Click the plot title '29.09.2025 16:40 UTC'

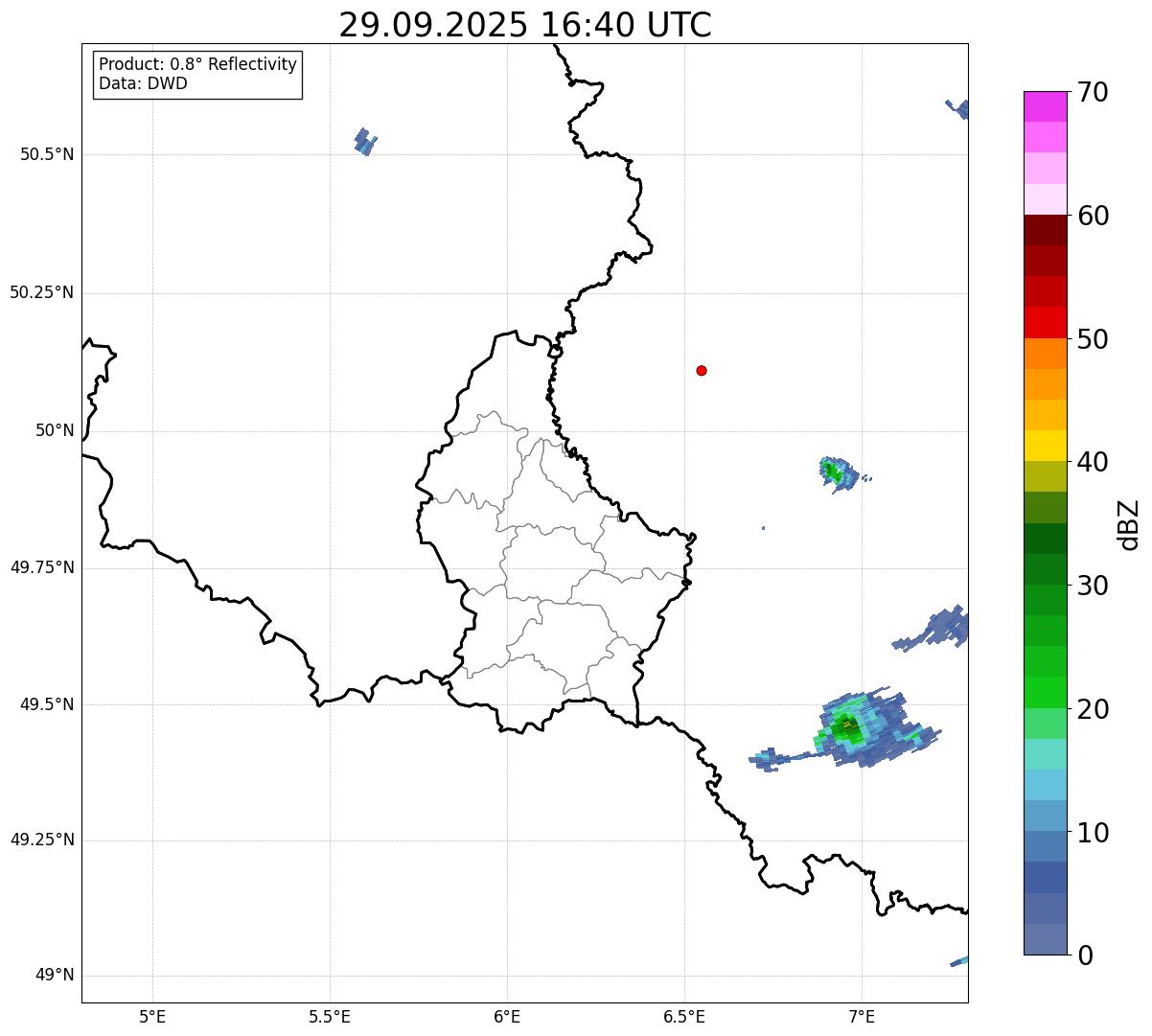525,25
